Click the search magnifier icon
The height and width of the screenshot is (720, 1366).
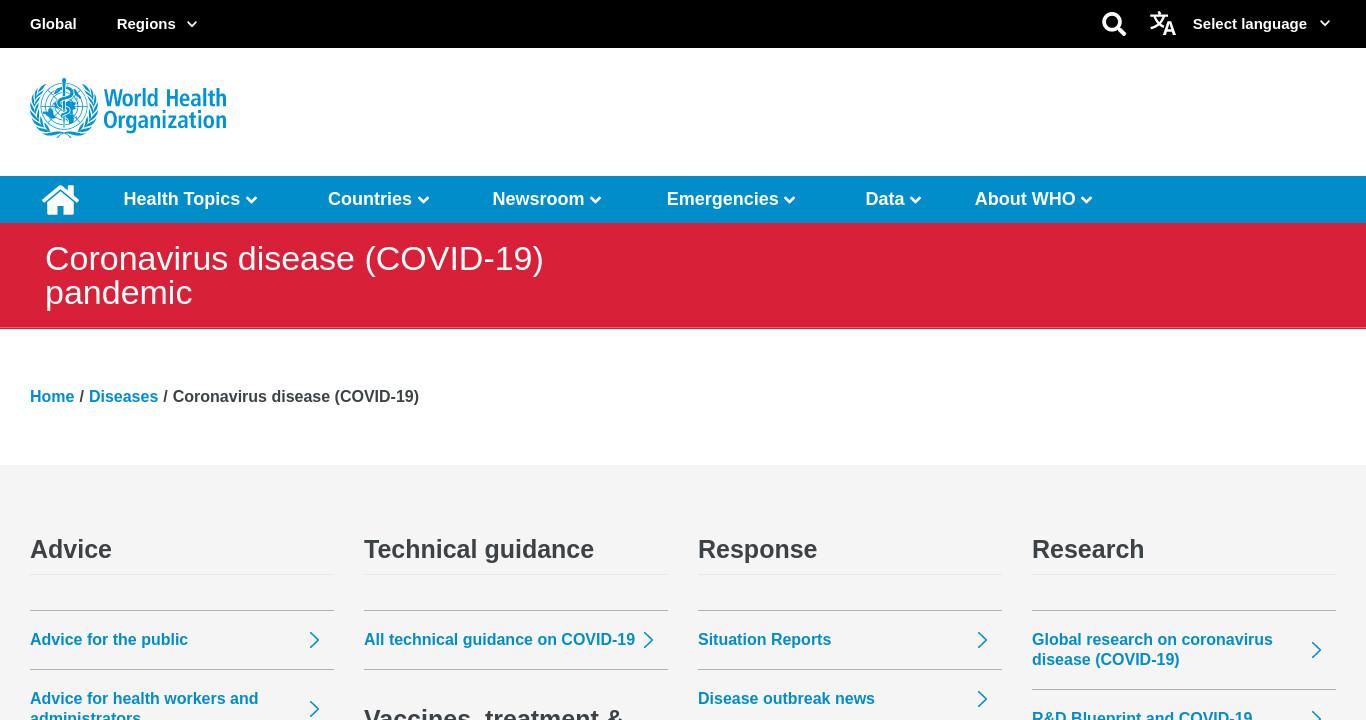coord(1113,24)
